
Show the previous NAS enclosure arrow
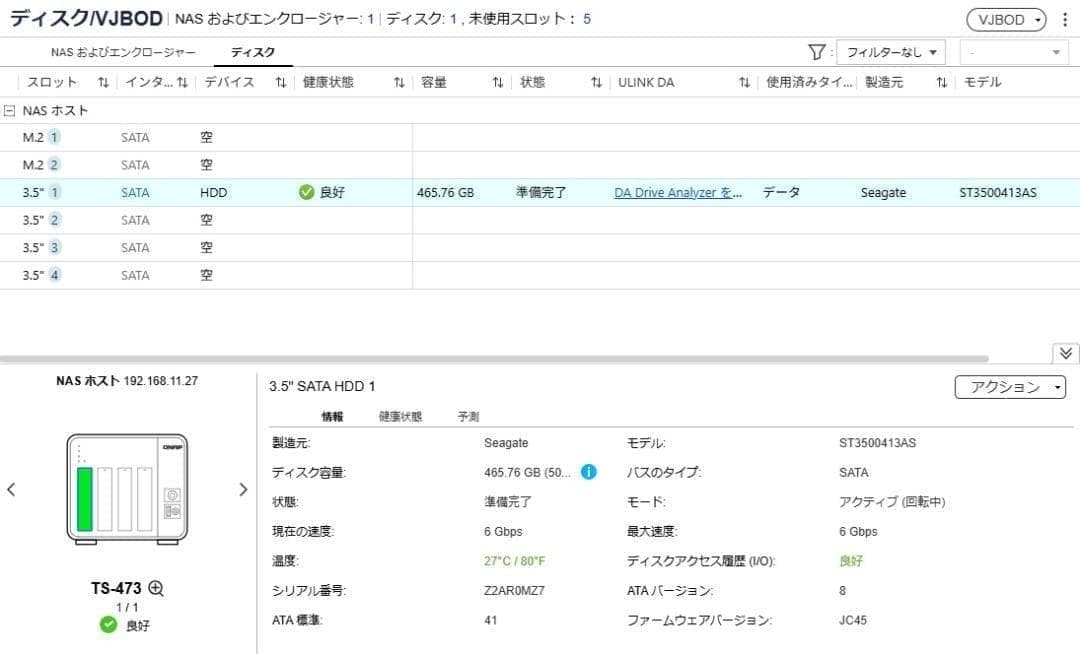(11, 489)
